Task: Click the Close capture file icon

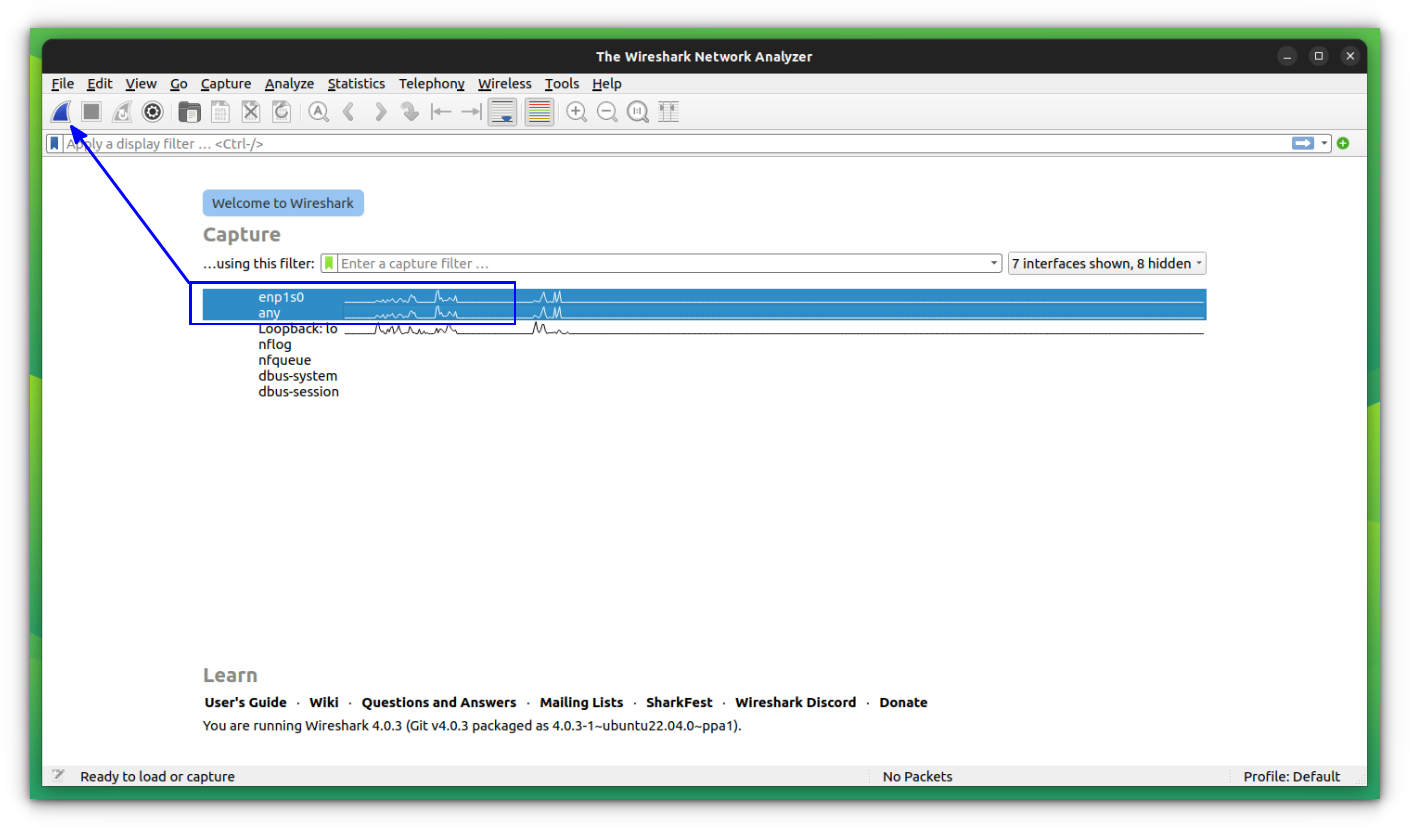Action: [251, 112]
